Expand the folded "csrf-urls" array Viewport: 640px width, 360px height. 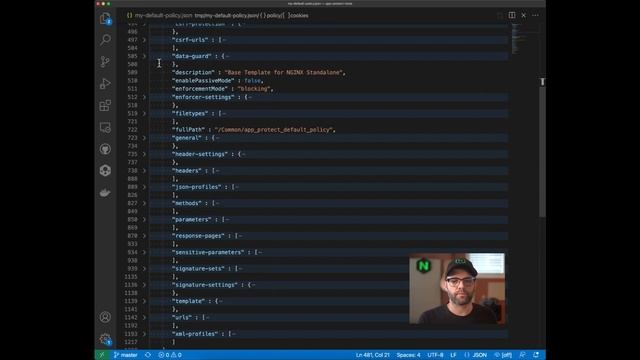(144, 40)
